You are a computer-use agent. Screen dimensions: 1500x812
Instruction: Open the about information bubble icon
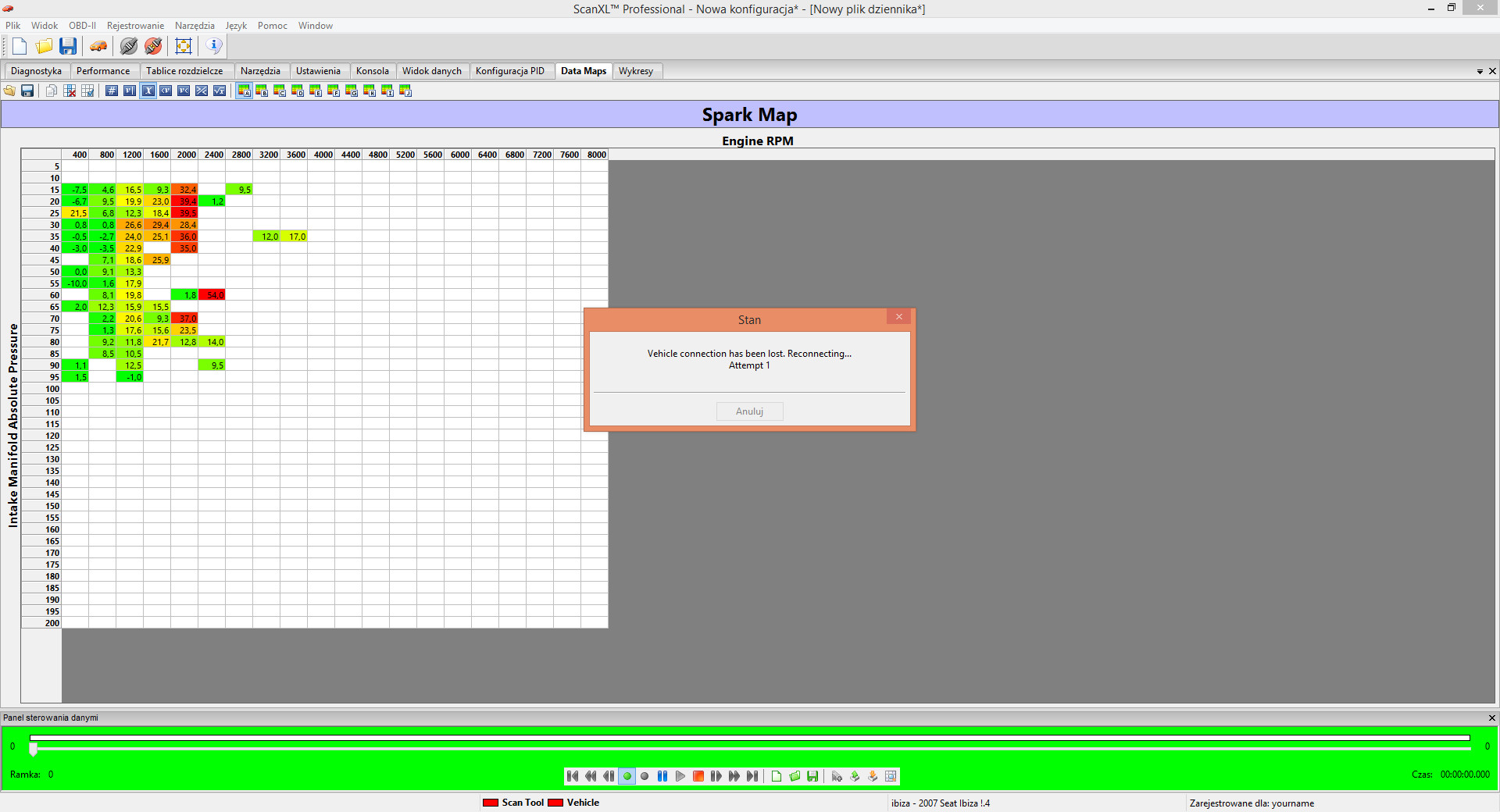(x=214, y=46)
